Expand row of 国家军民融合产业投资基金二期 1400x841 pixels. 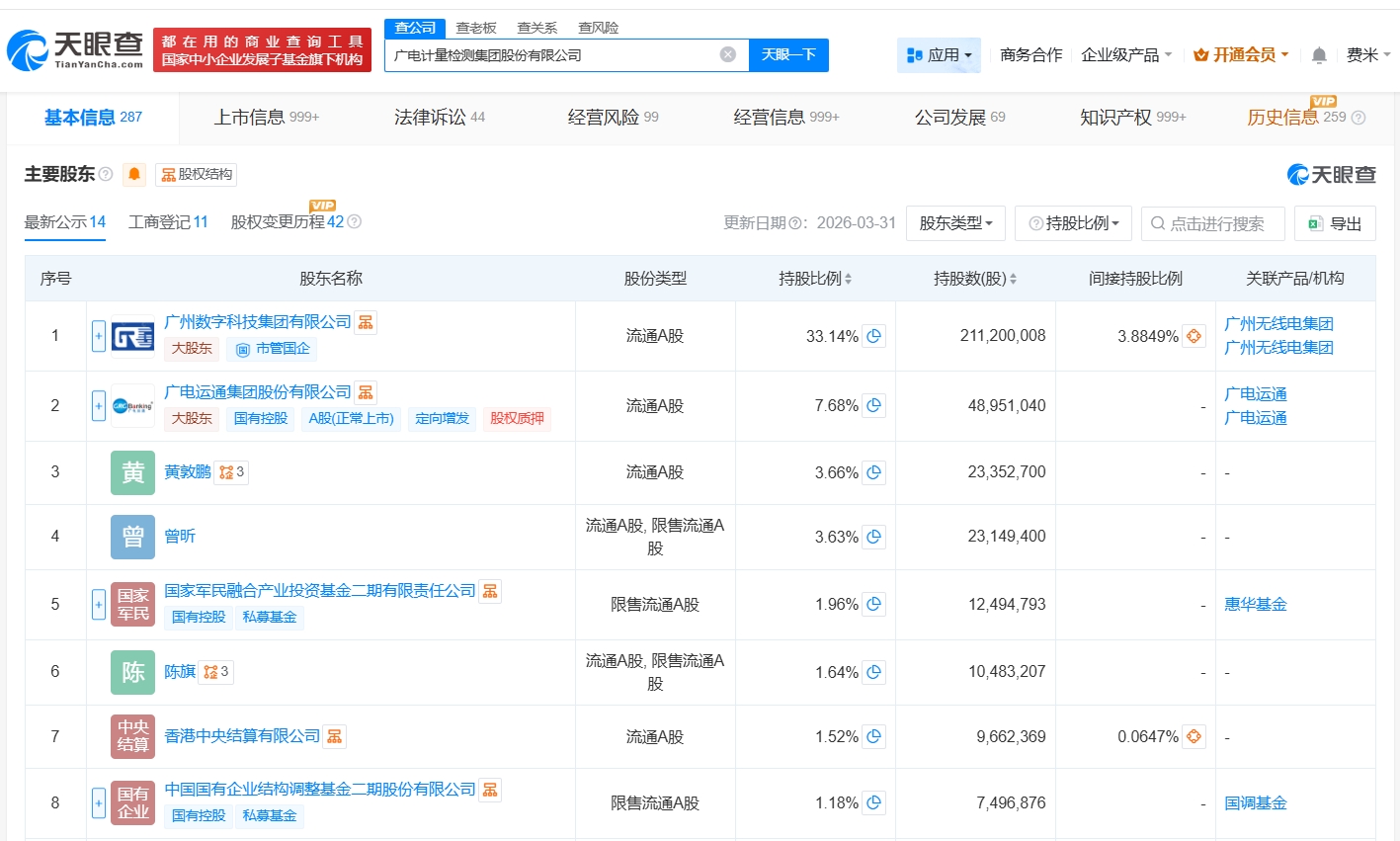[x=99, y=604]
